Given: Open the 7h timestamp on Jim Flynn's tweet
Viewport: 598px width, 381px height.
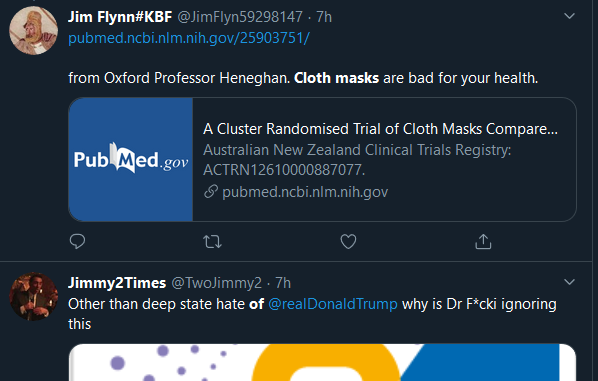Looking at the screenshot, I should click(324, 17).
